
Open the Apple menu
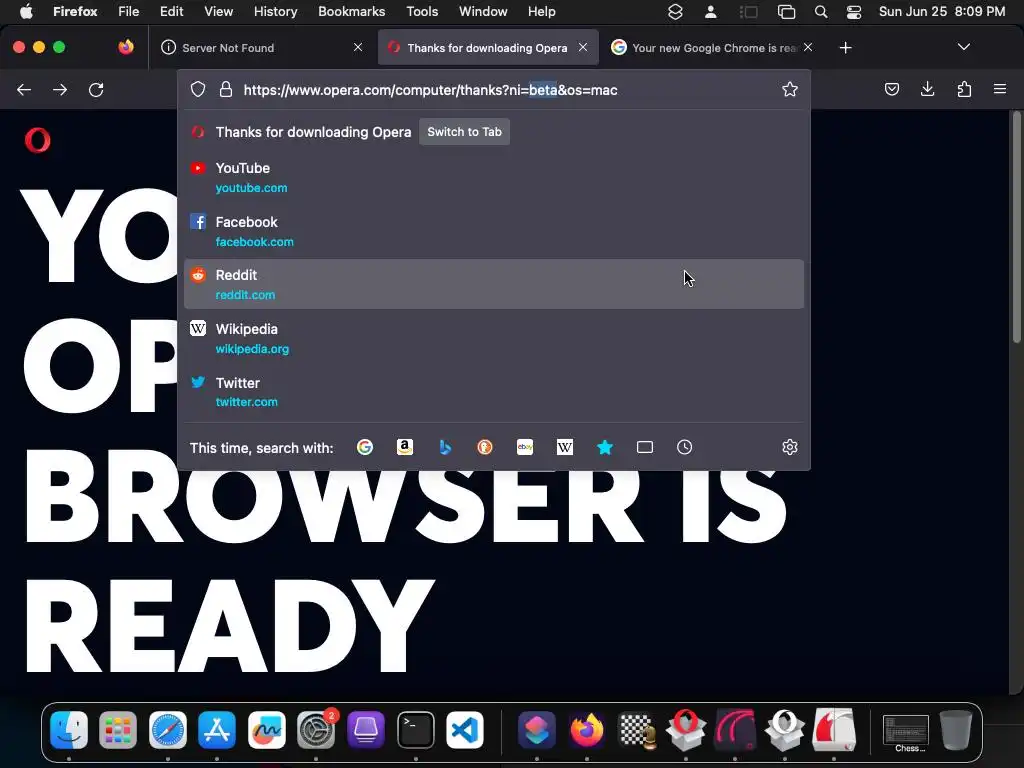[26, 11]
